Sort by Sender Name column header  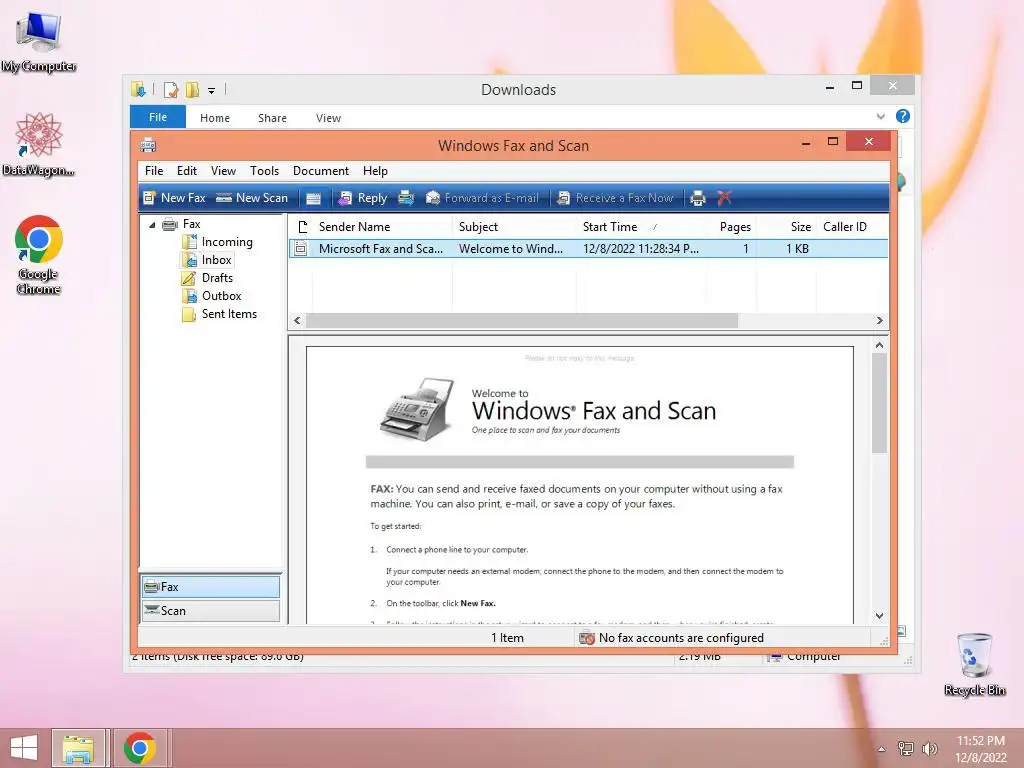coord(383,227)
